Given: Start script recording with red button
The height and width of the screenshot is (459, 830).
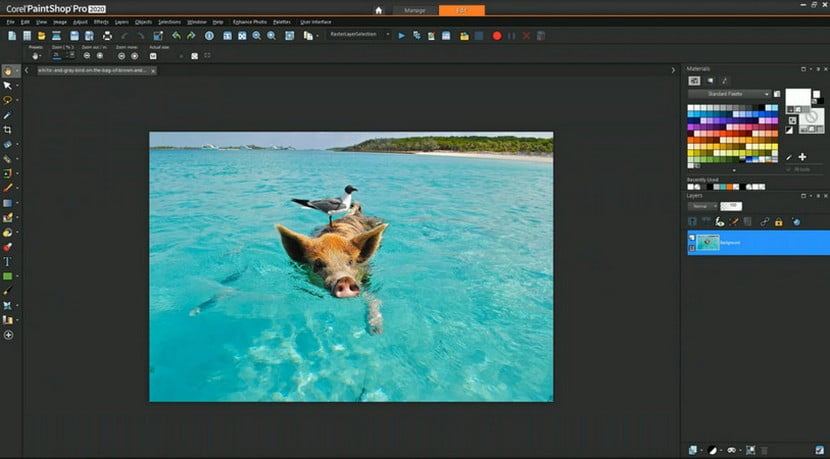Looking at the screenshot, I should point(497,36).
